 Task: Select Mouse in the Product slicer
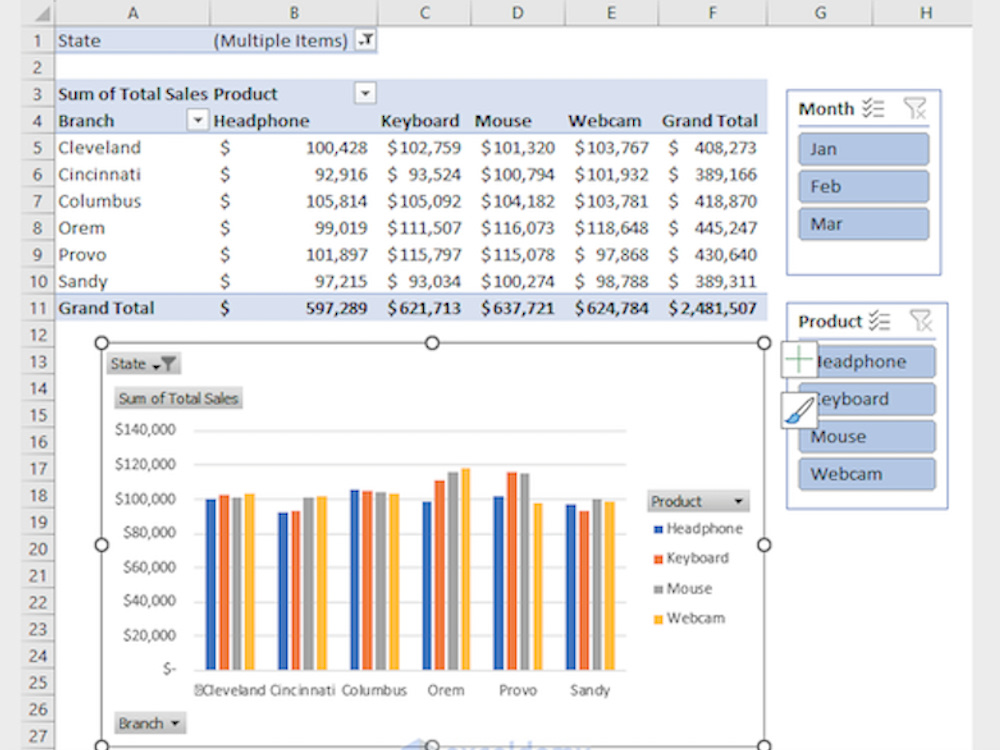[867, 437]
